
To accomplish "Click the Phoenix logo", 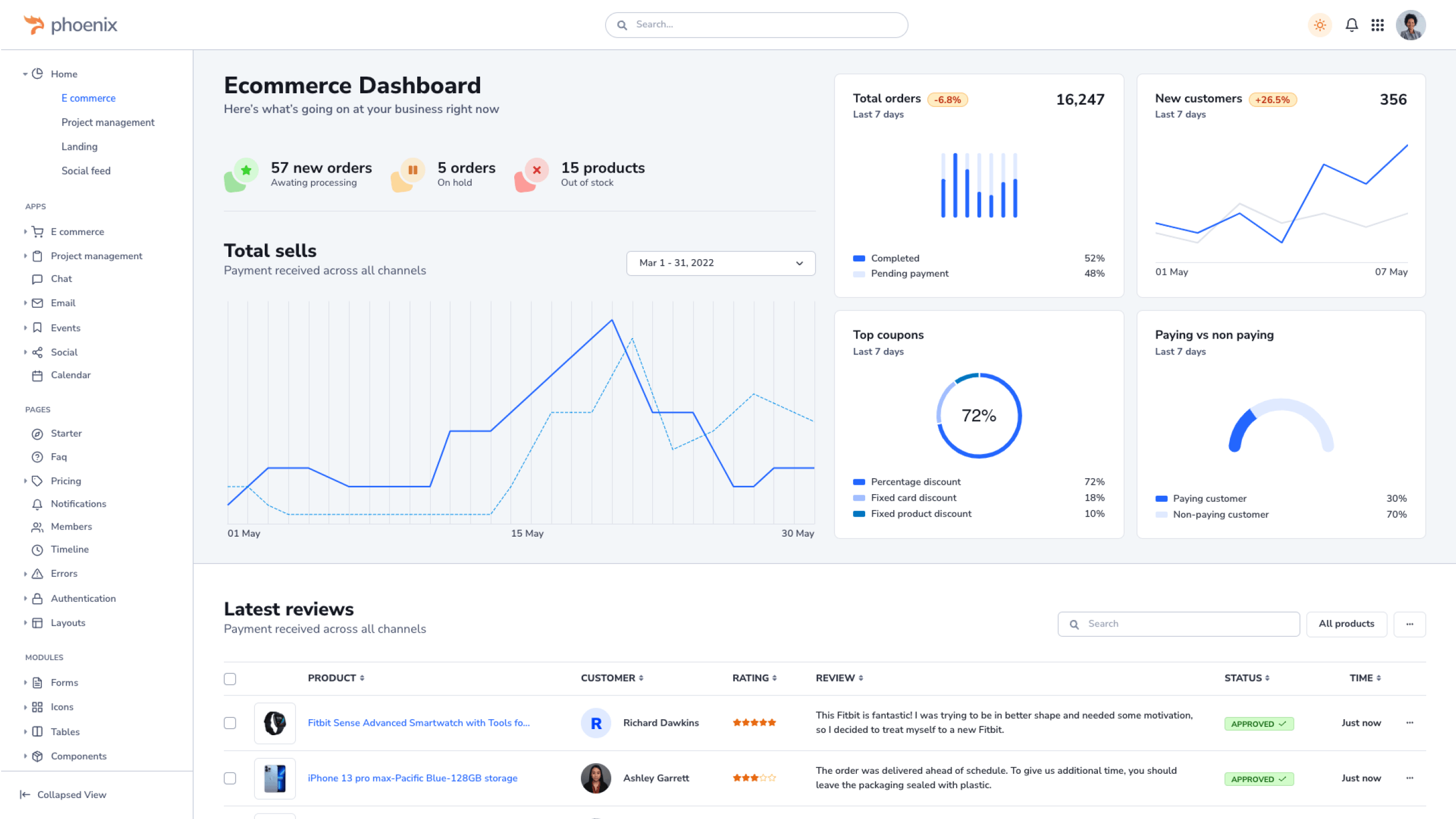I will click(x=70, y=25).
